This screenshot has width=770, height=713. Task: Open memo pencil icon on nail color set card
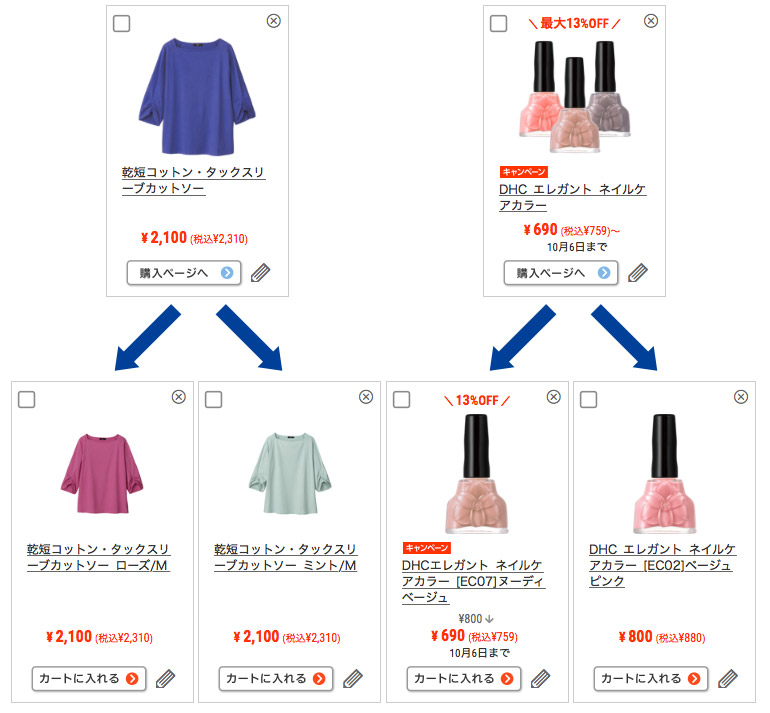coord(637,273)
